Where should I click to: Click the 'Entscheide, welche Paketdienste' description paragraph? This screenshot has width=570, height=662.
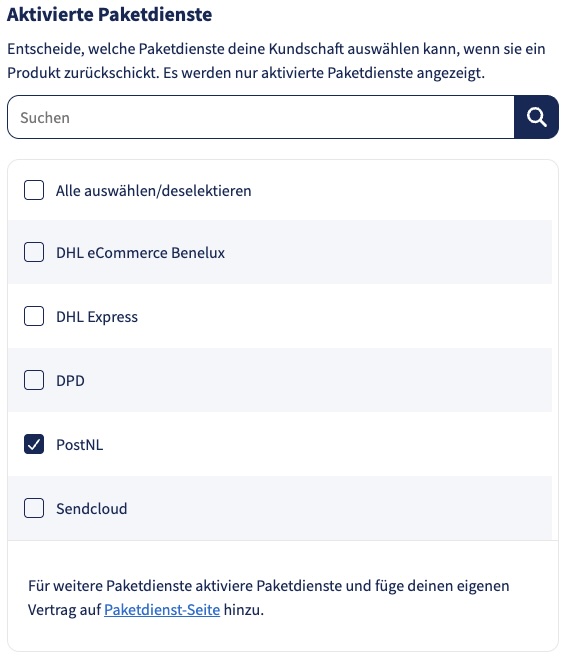[277, 61]
